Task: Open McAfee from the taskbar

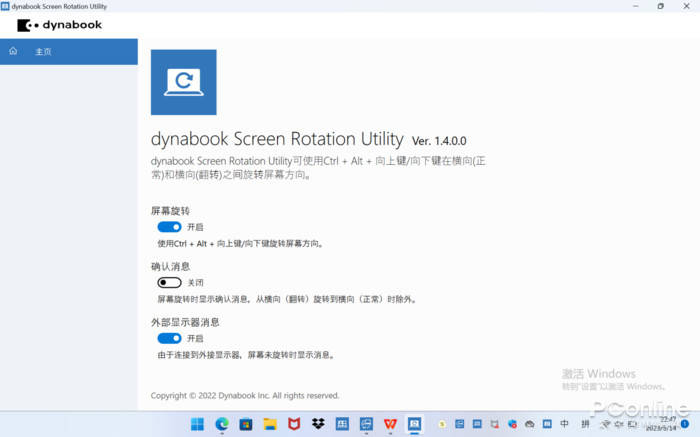Action: 294,424
